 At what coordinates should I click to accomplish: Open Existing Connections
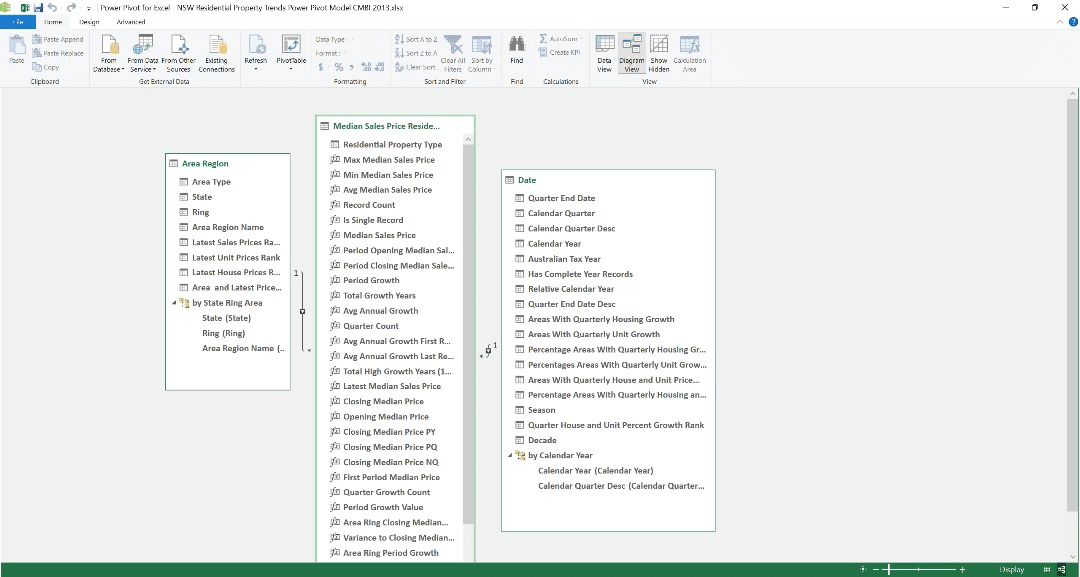pyautogui.click(x=217, y=53)
